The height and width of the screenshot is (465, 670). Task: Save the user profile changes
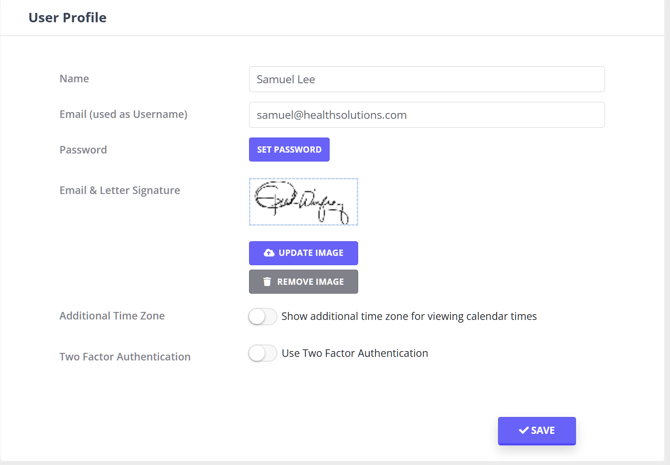(537, 430)
